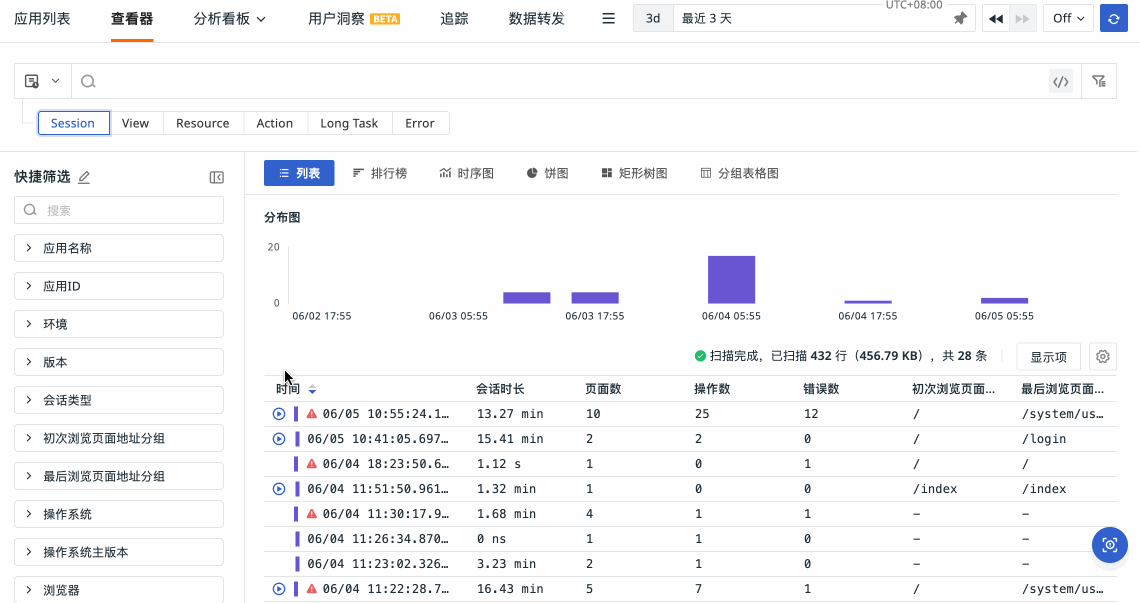Expand the 浏览器 filter
Image resolution: width=1140 pixels, height=603 pixels.
[x=119, y=590]
